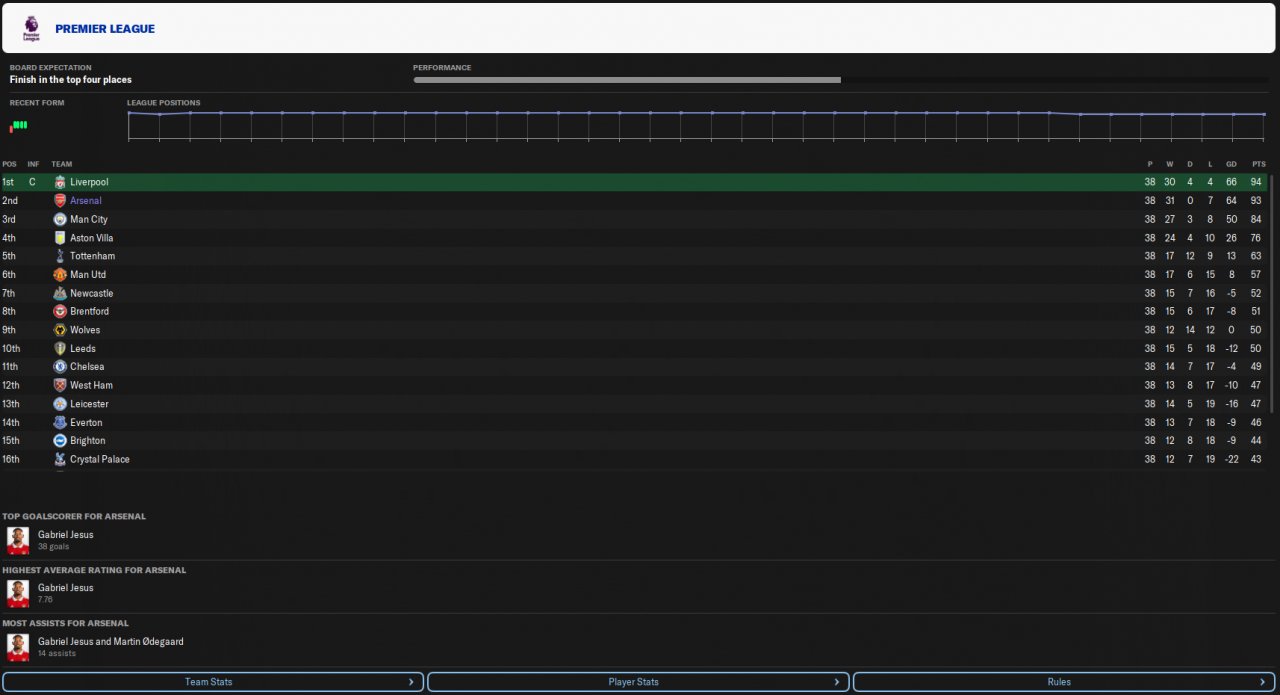
Task: Open the Man City team link
Action: pos(89,219)
